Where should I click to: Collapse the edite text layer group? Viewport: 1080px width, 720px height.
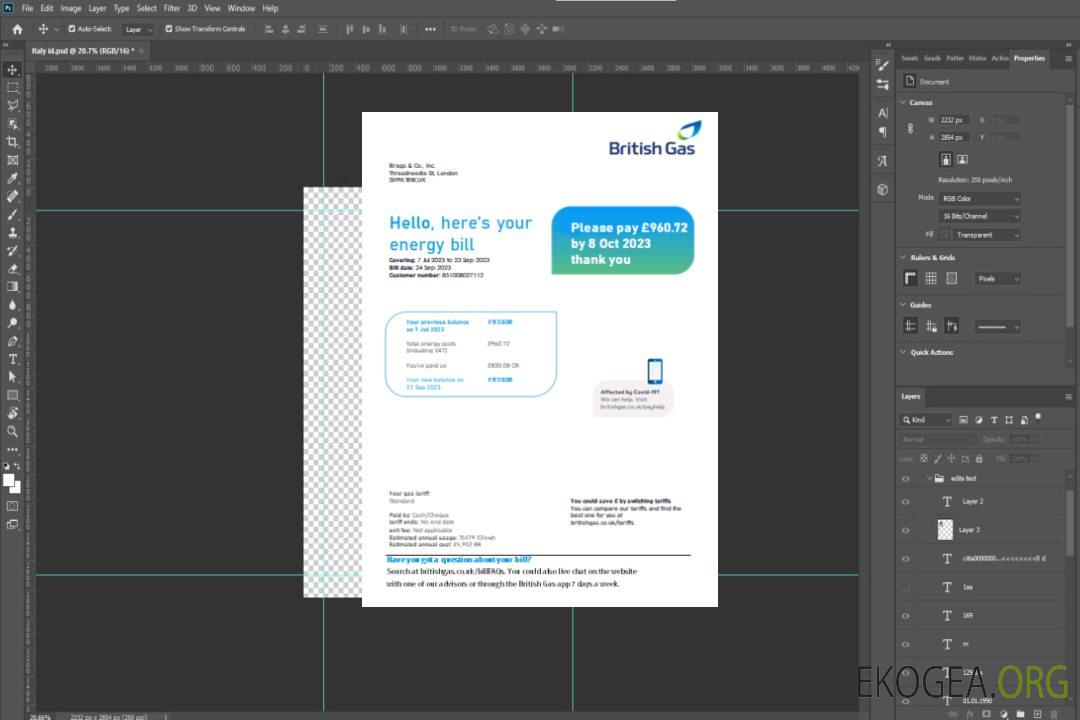pyautogui.click(x=928, y=478)
